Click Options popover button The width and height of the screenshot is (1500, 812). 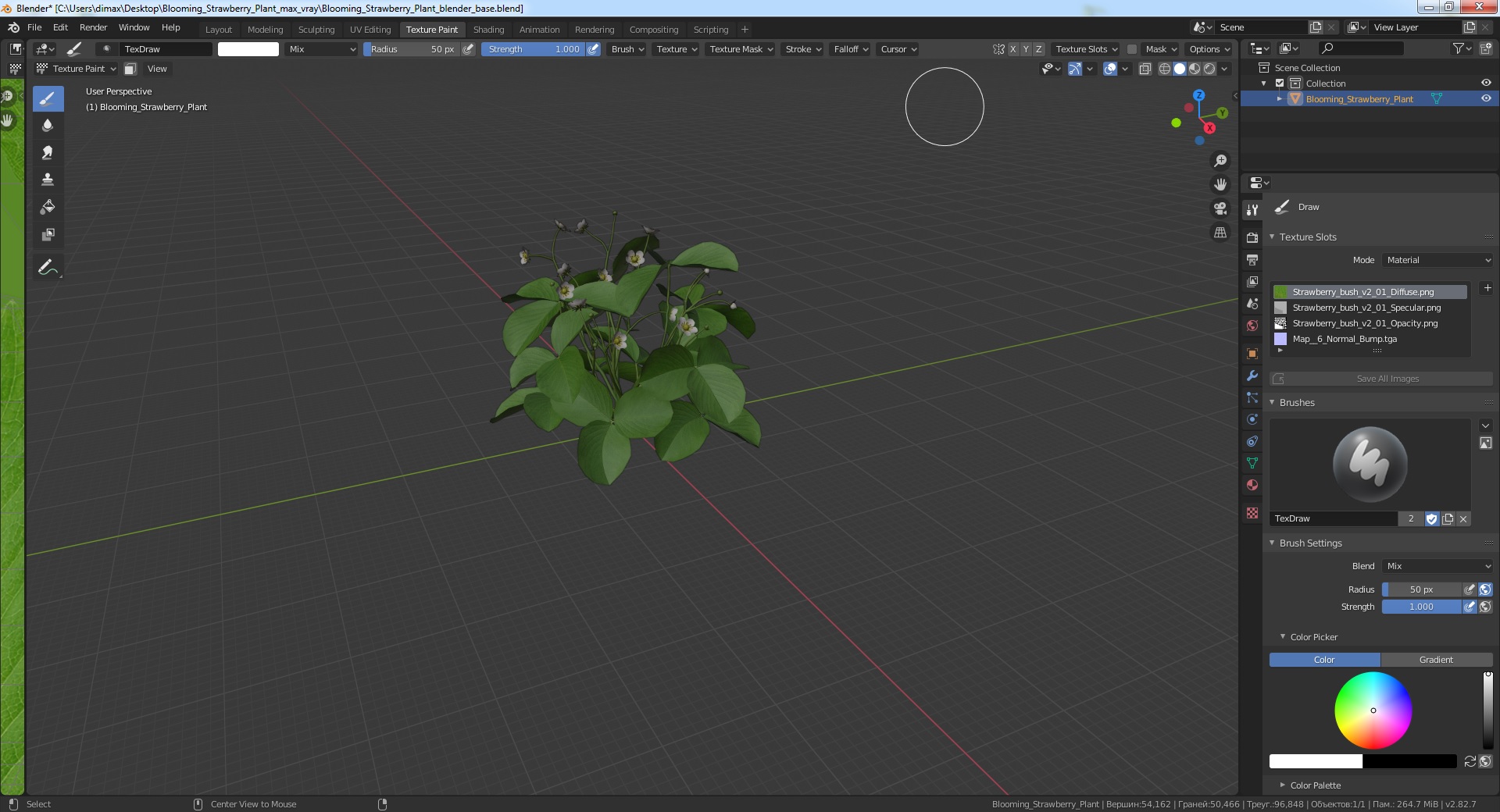pyautogui.click(x=1209, y=49)
